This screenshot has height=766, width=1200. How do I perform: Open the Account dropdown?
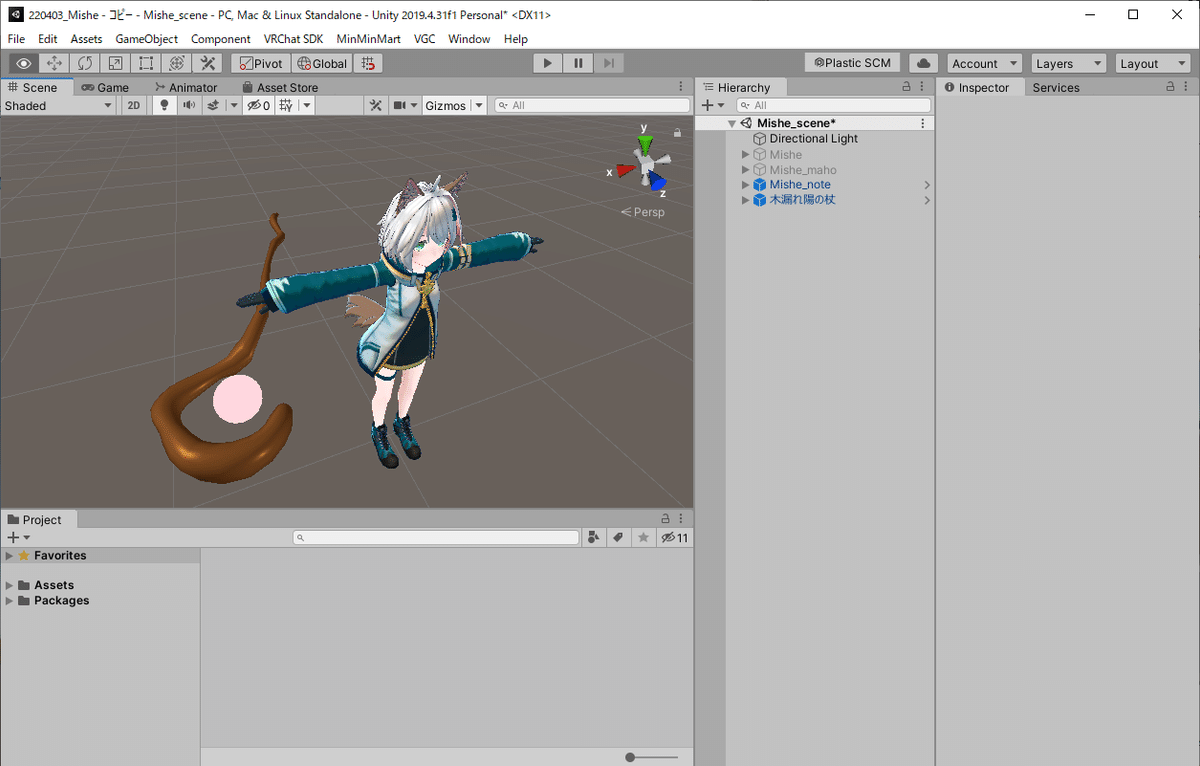[x=984, y=63]
